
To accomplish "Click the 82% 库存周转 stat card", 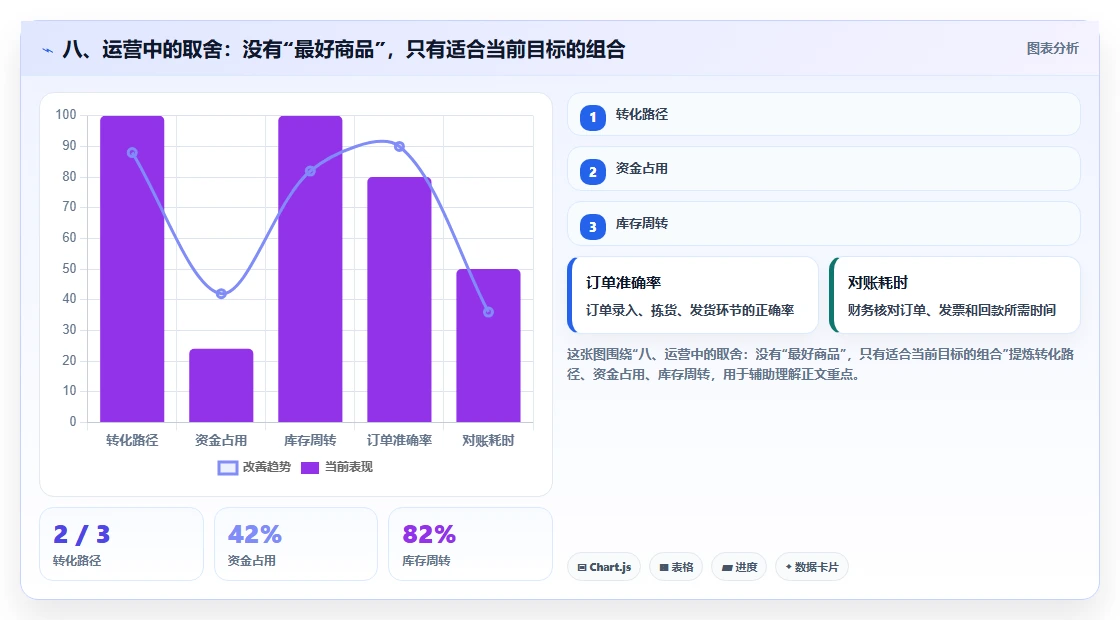I will 471,544.
